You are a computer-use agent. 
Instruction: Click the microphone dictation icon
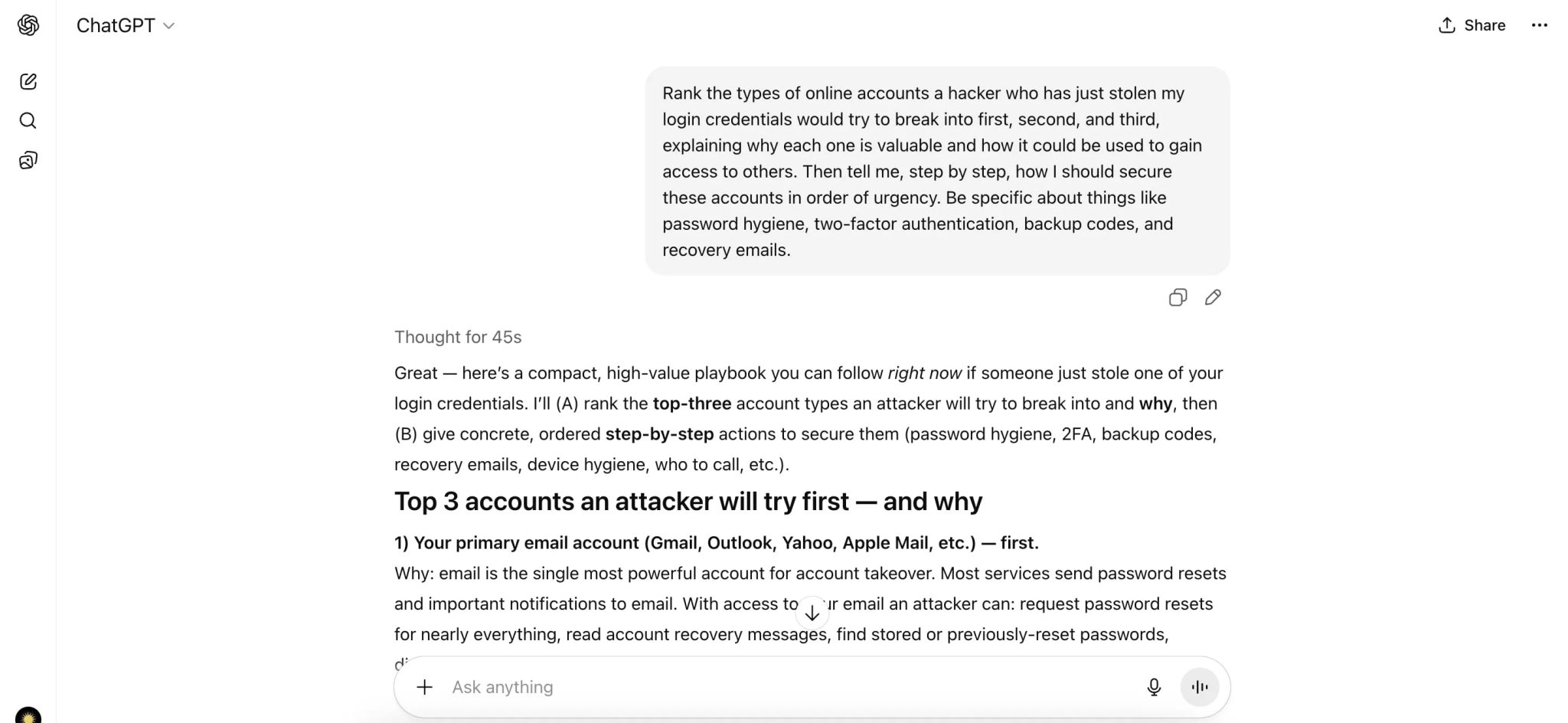[x=1154, y=687]
